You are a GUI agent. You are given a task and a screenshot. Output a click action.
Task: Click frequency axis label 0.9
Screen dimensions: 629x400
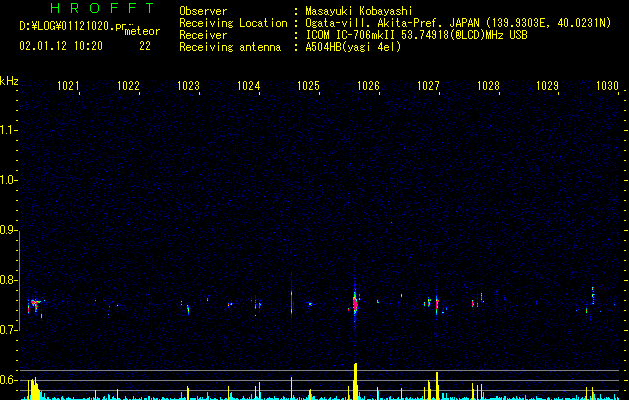pos(9,230)
